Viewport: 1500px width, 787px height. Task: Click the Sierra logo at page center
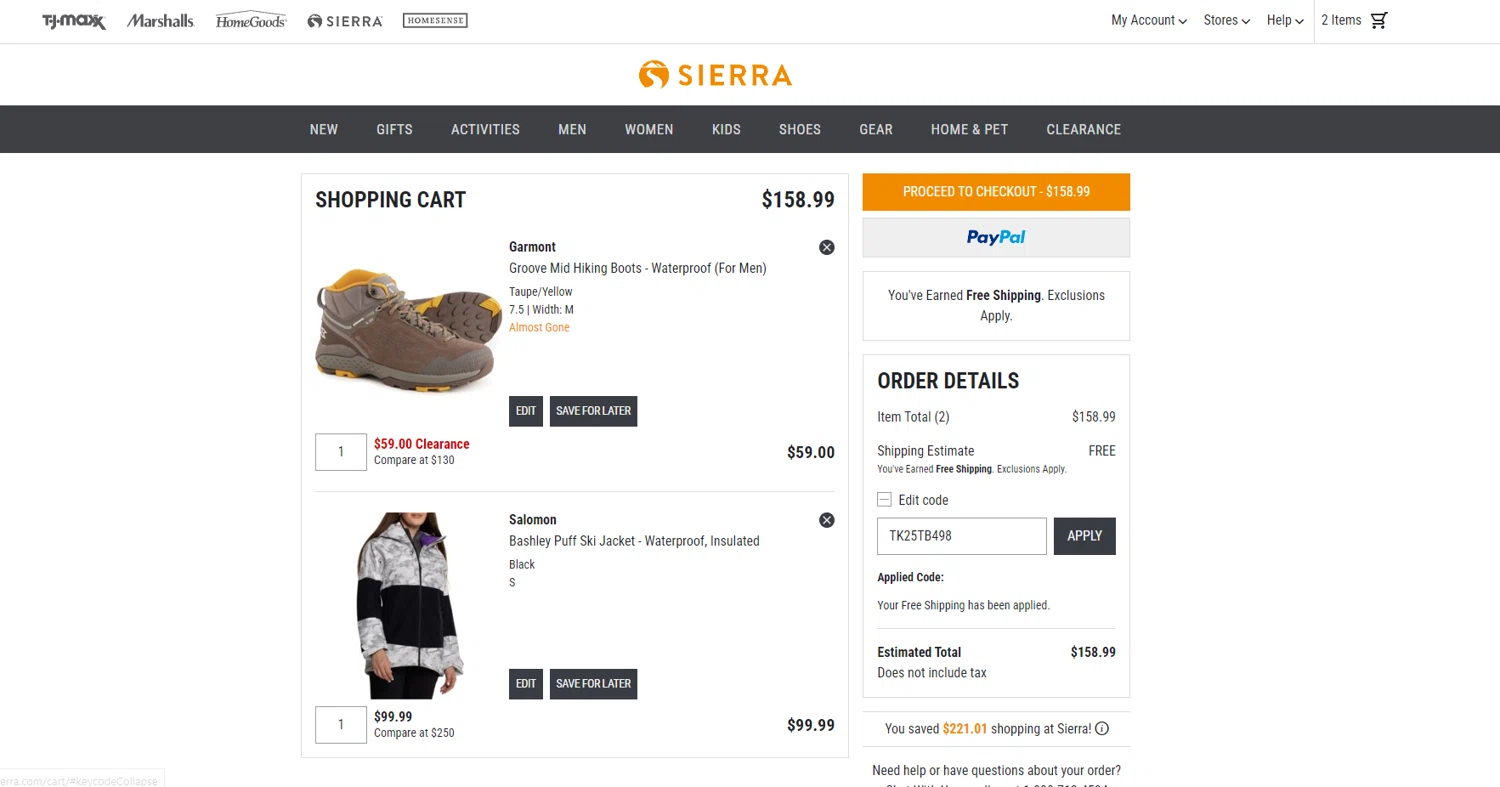pos(715,75)
